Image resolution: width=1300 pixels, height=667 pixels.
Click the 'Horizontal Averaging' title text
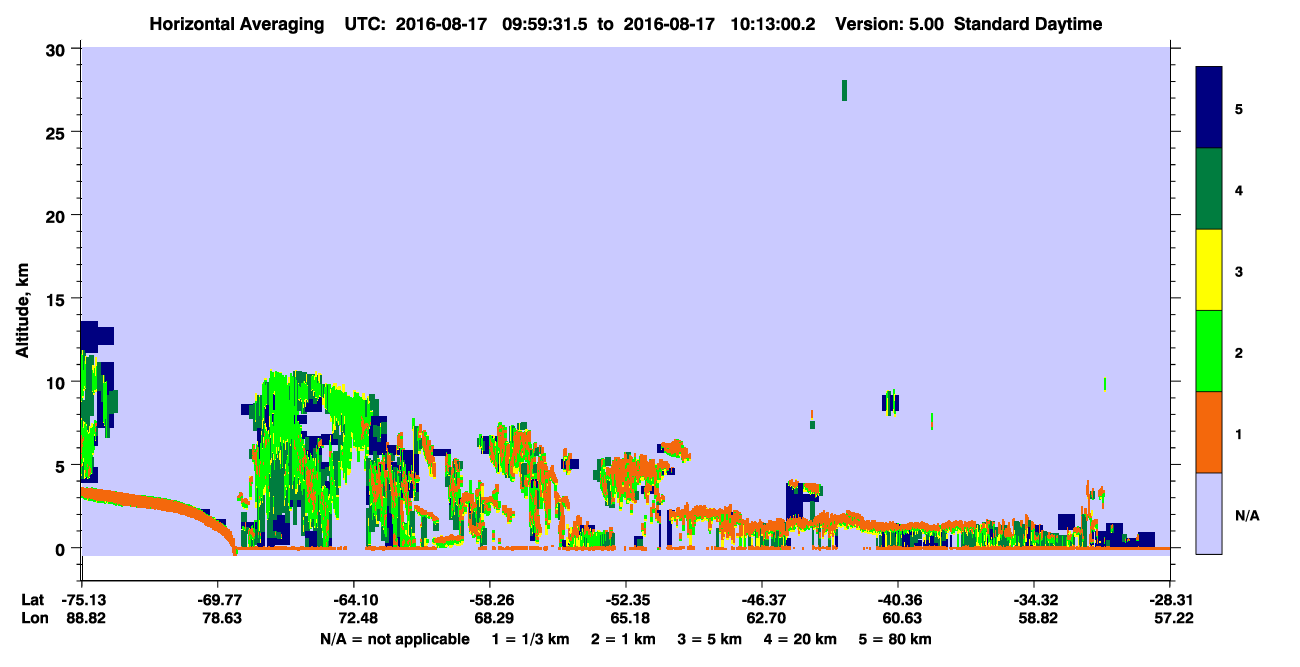point(235,24)
